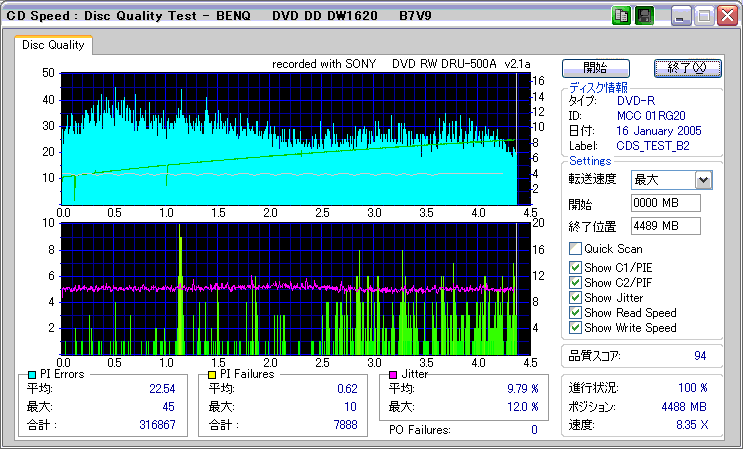Click the floppy disk save icon
Screen dimensions: 743x449
tap(644, 16)
